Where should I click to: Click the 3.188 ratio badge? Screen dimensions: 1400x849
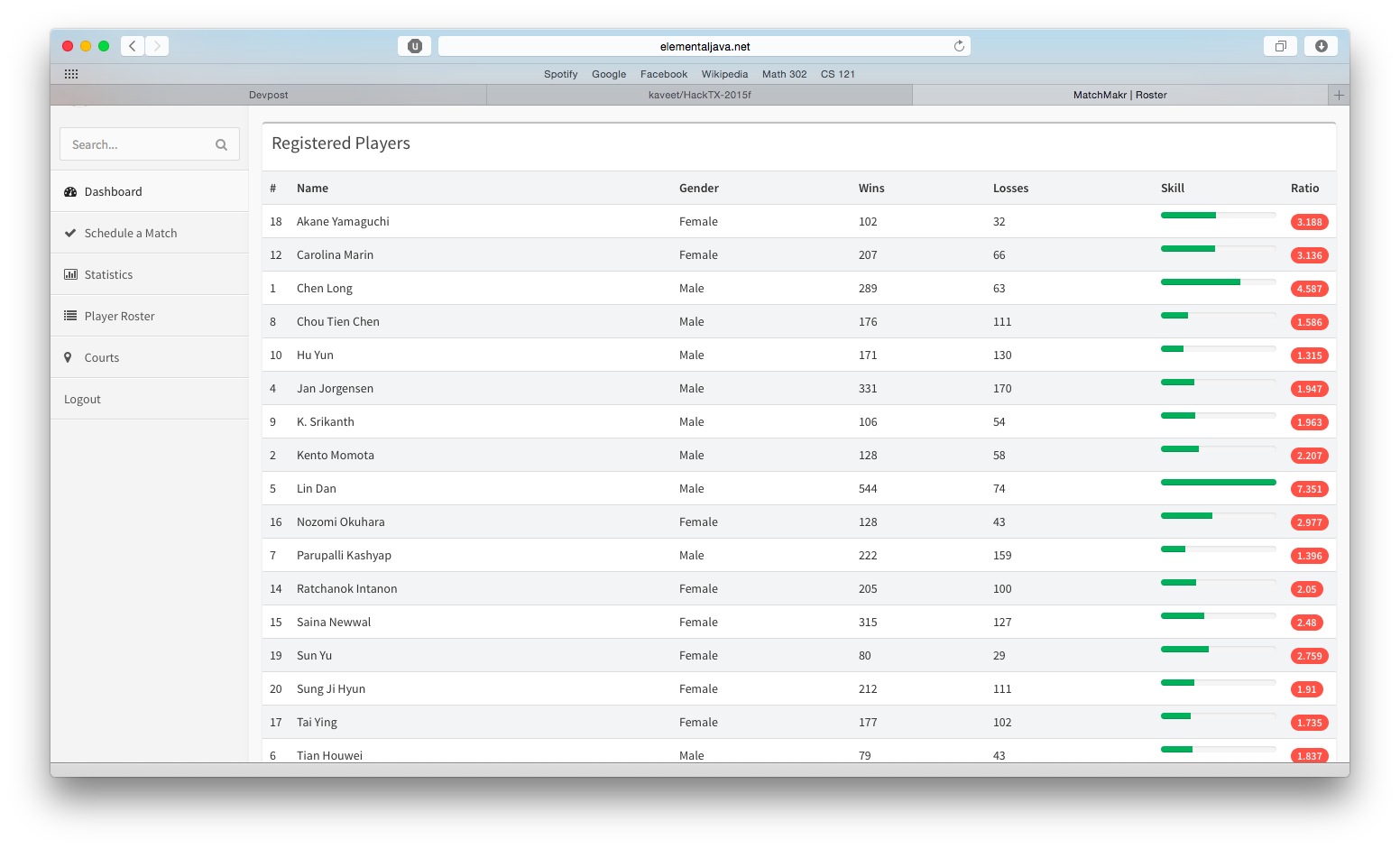click(x=1309, y=222)
